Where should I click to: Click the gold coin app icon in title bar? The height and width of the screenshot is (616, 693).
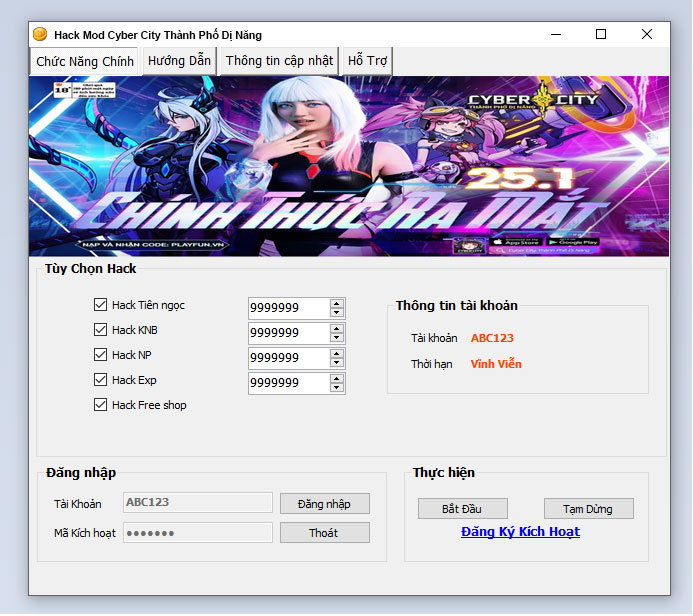(x=40, y=34)
